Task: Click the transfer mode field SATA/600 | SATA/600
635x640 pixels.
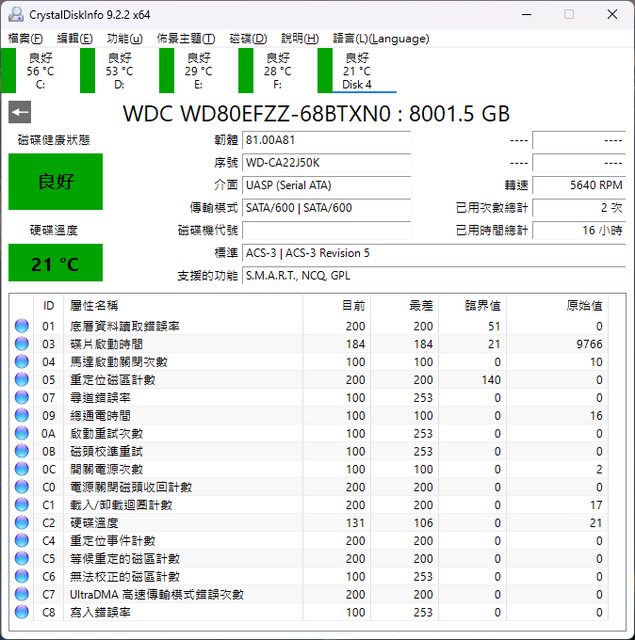Action: pyautogui.click(x=326, y=208)
